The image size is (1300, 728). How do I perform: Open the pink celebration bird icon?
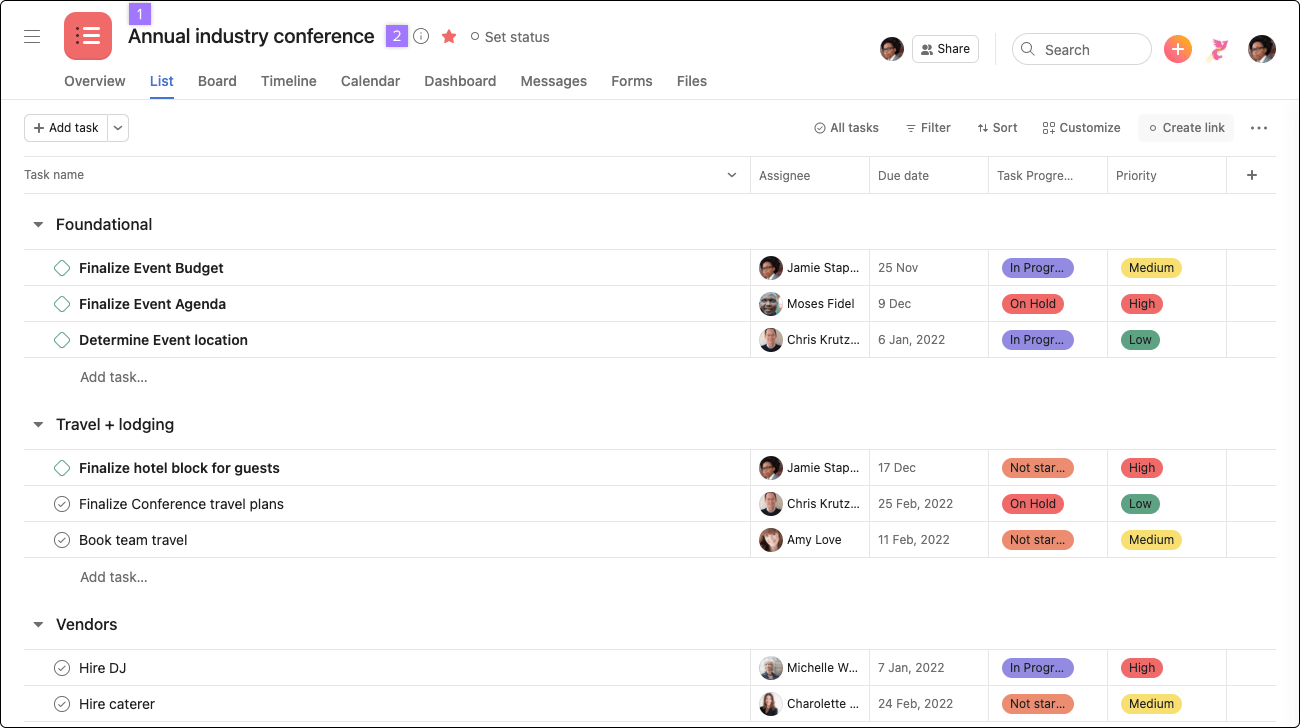(1218, 49)
